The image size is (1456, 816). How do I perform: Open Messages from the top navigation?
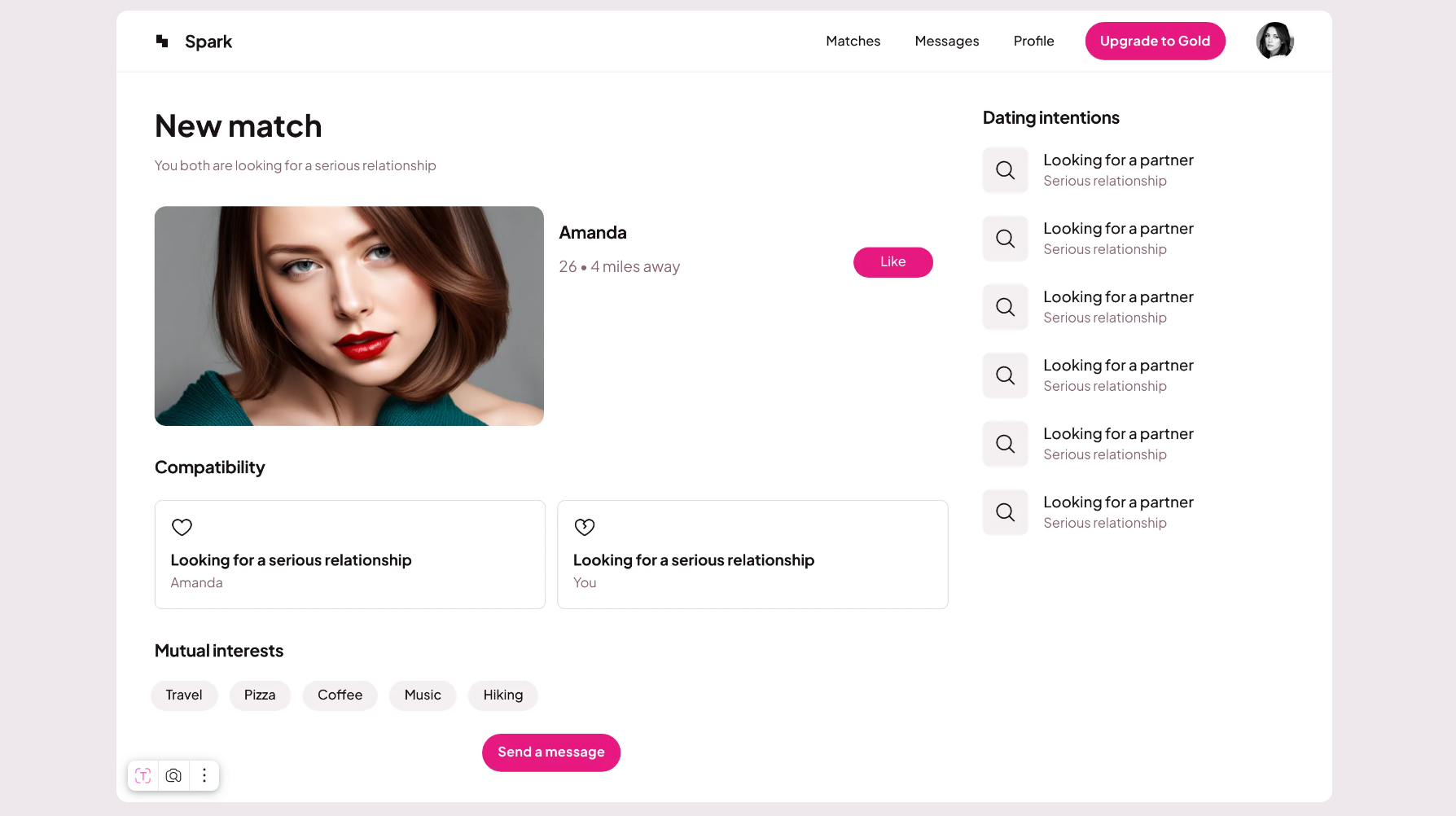946,41
